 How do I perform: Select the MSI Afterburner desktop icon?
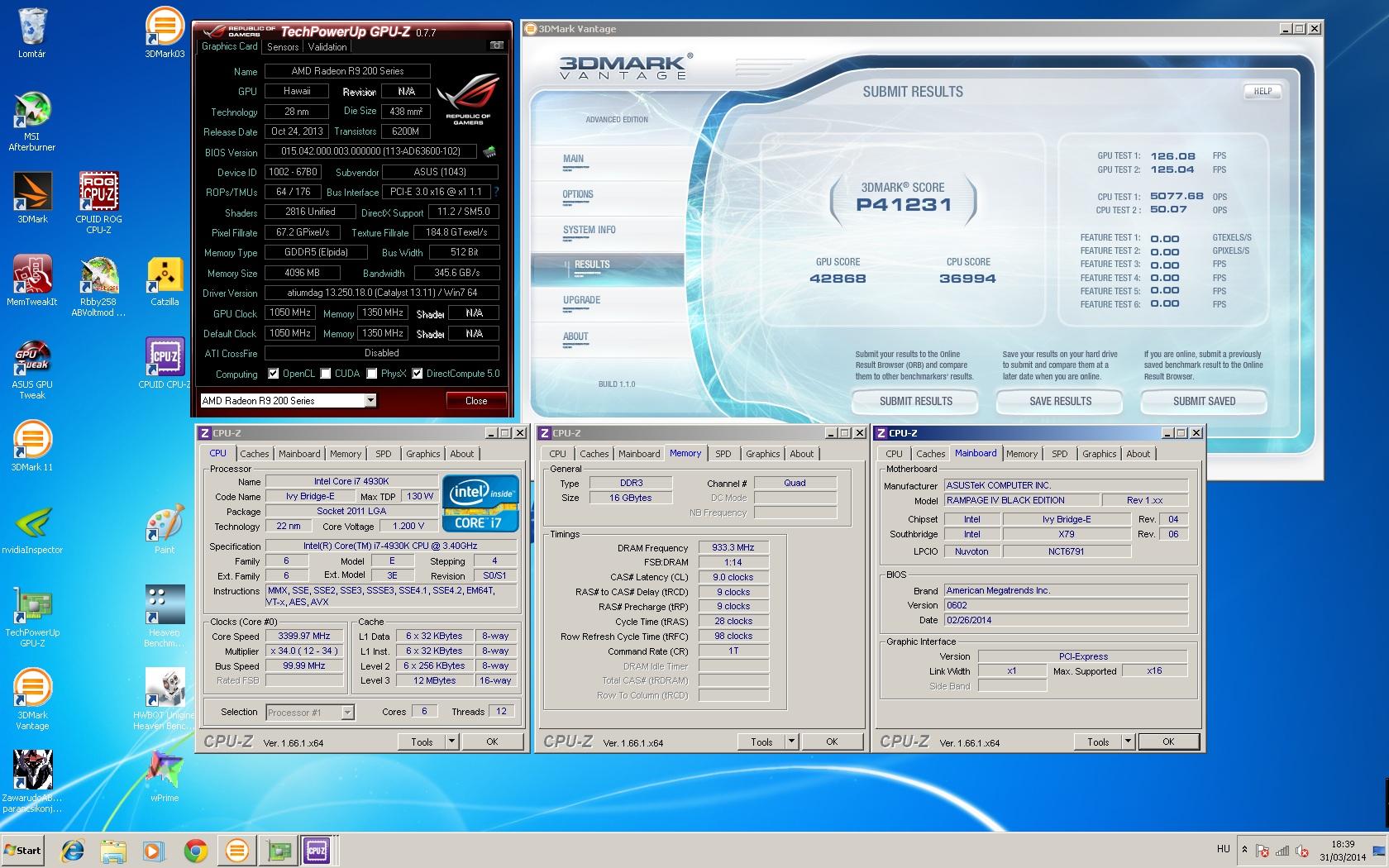pos(32,121)
